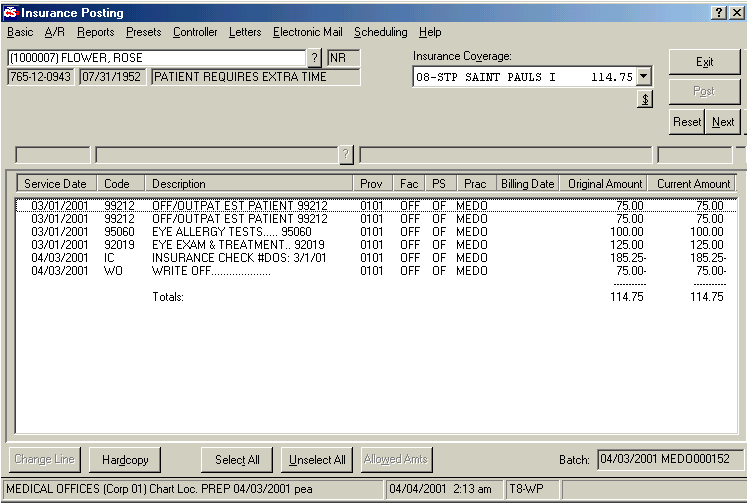Image resolution: width=747 pixels, height=504 pixels.
Task: Click the Reset button
Action: click(686, 122)
